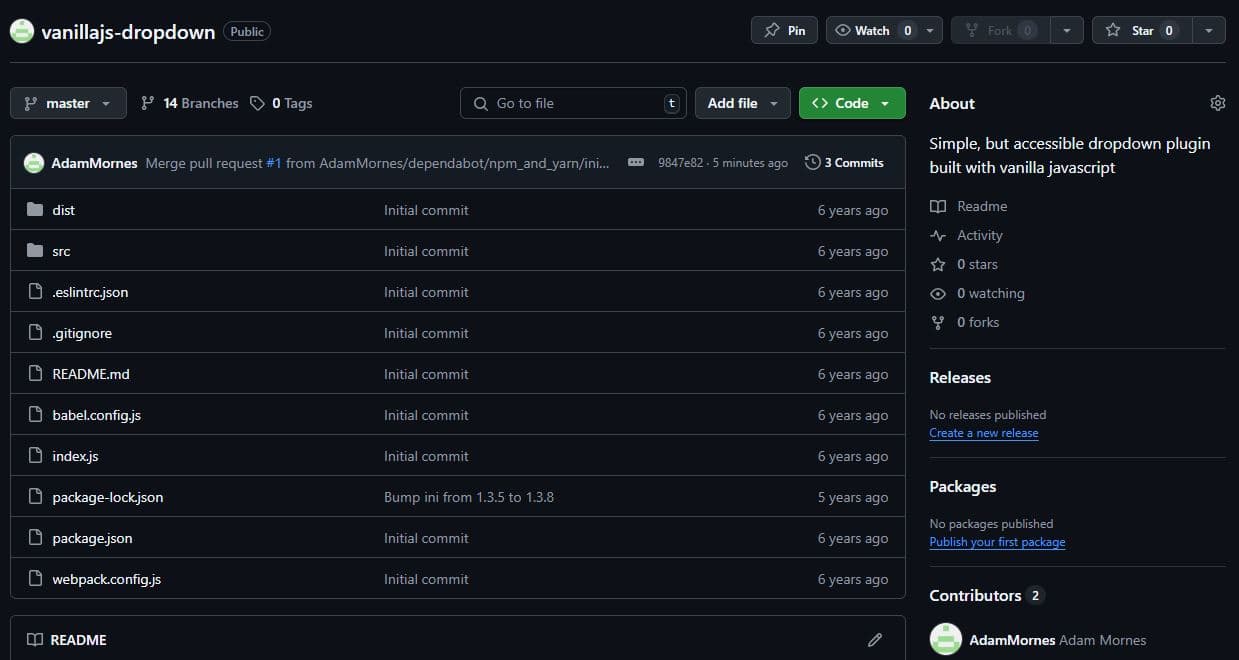Open the src folder icon
This screenshot has width=1239, height=660.
[x=35, y=251]
